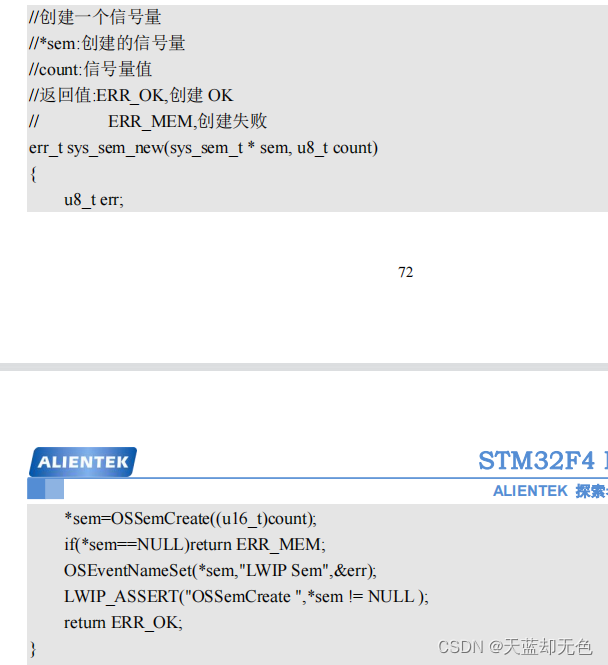Image resolution: width=608 pixels, height=665 pixels.
Task: Click the ERR_OK return-value comment line
Action: tap(131, 95)
